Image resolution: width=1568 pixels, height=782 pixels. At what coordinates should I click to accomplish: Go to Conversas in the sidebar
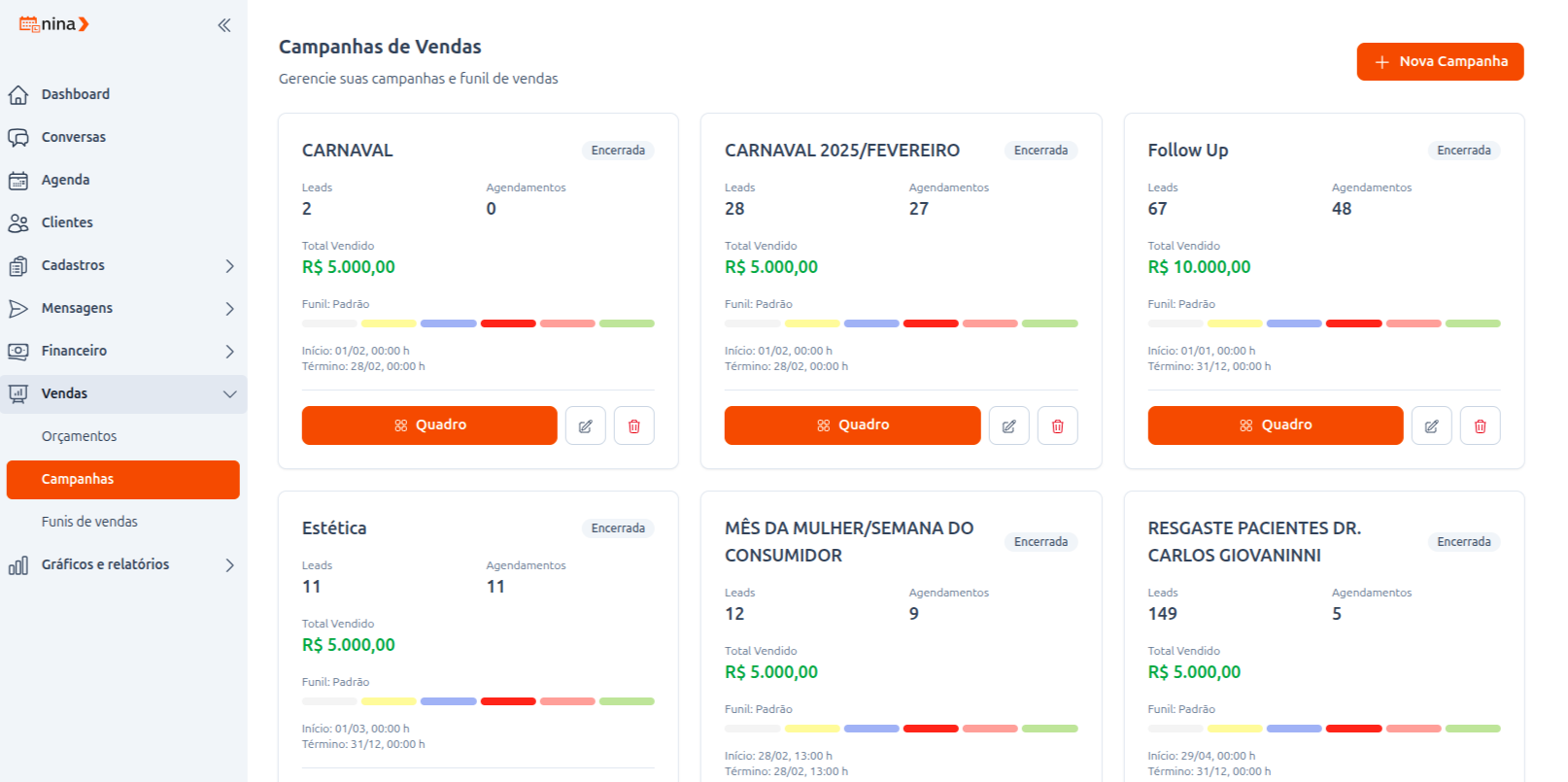coord(73,137)
